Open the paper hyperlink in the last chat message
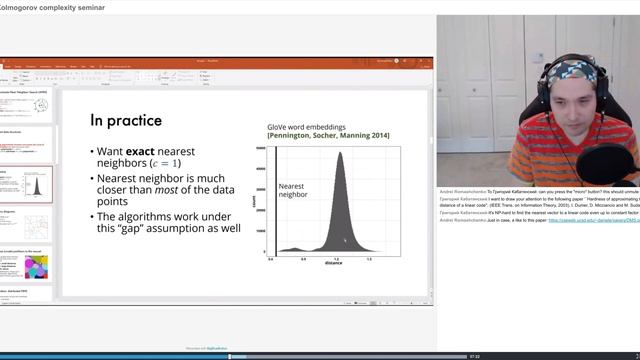 point(594,220)
